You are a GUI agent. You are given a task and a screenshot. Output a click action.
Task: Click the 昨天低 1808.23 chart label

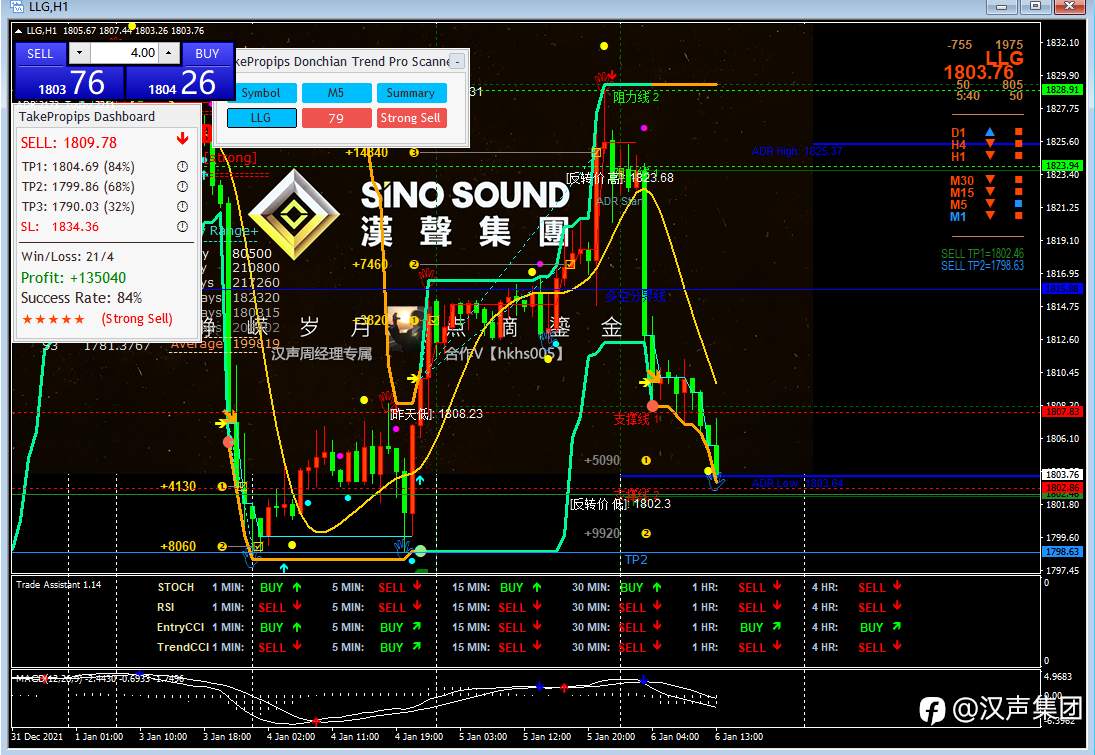pos(436,413)
